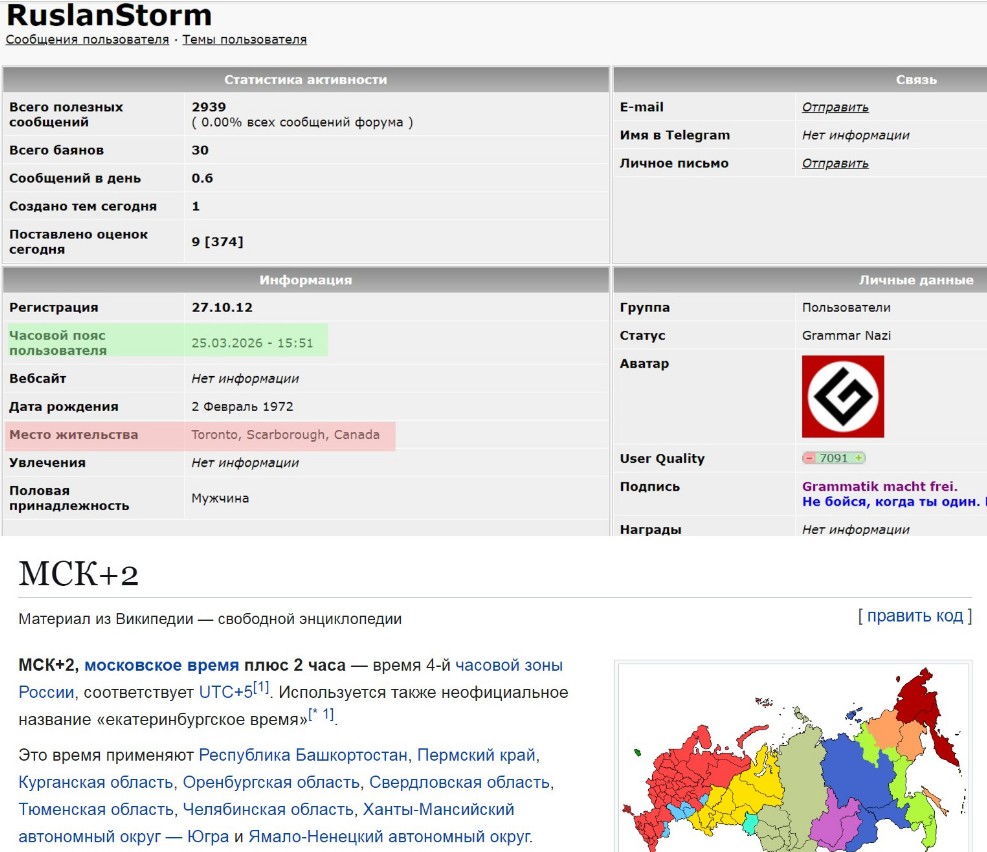
Task: Follow the 'России' link
Action: tap(46, 692)
